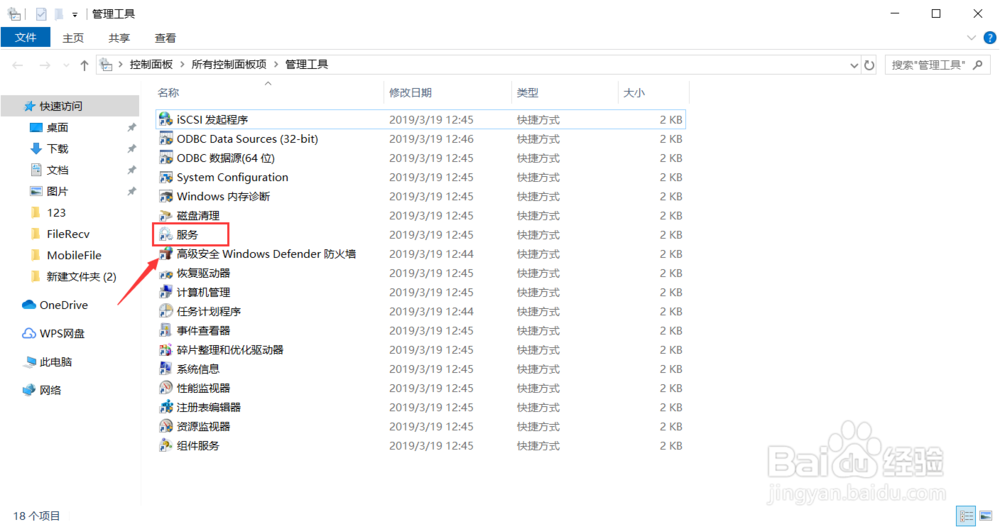The width and height of the screenshot is (1000, 527).
Task: Switch to the 共享 ribbon tab
Action: click(119, 38)
